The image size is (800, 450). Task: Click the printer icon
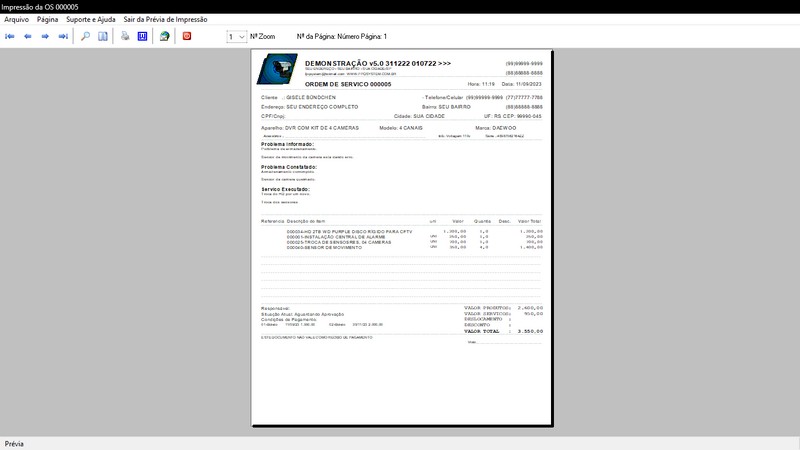tap(125, 36)
